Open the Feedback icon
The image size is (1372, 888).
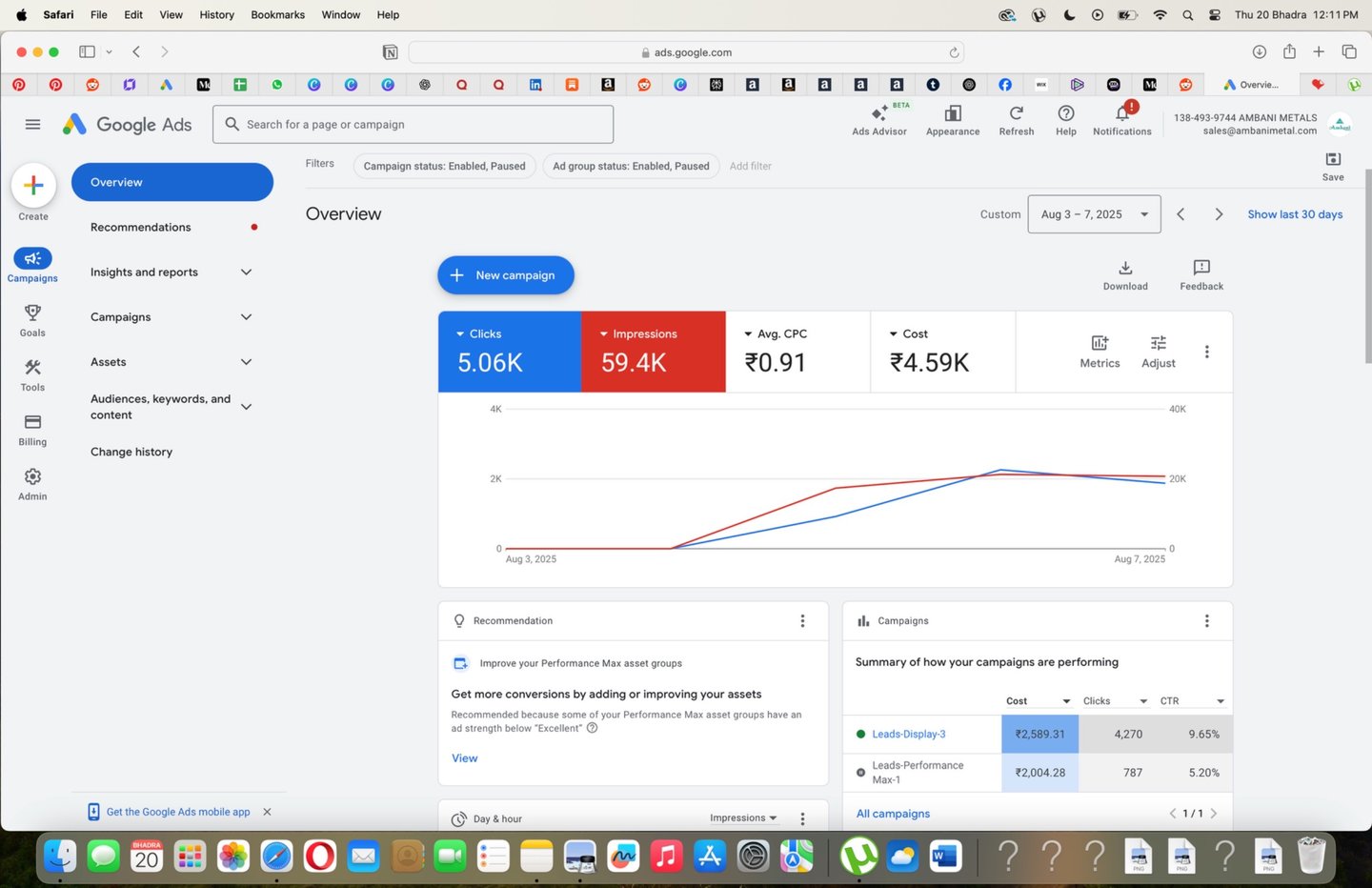(x=1201, y=268)
